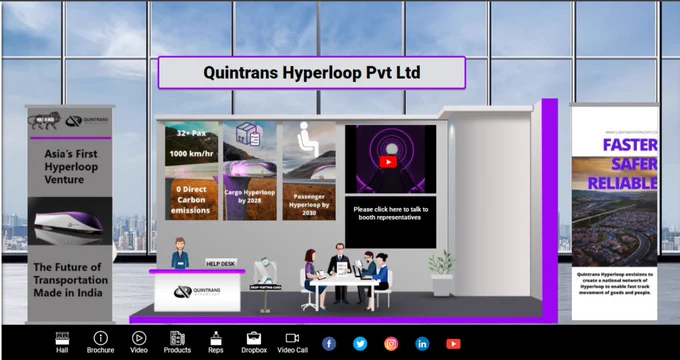This screenshot has width=680, height=360.
Task: Open the Brochure info icon
Action: [100, 342]
